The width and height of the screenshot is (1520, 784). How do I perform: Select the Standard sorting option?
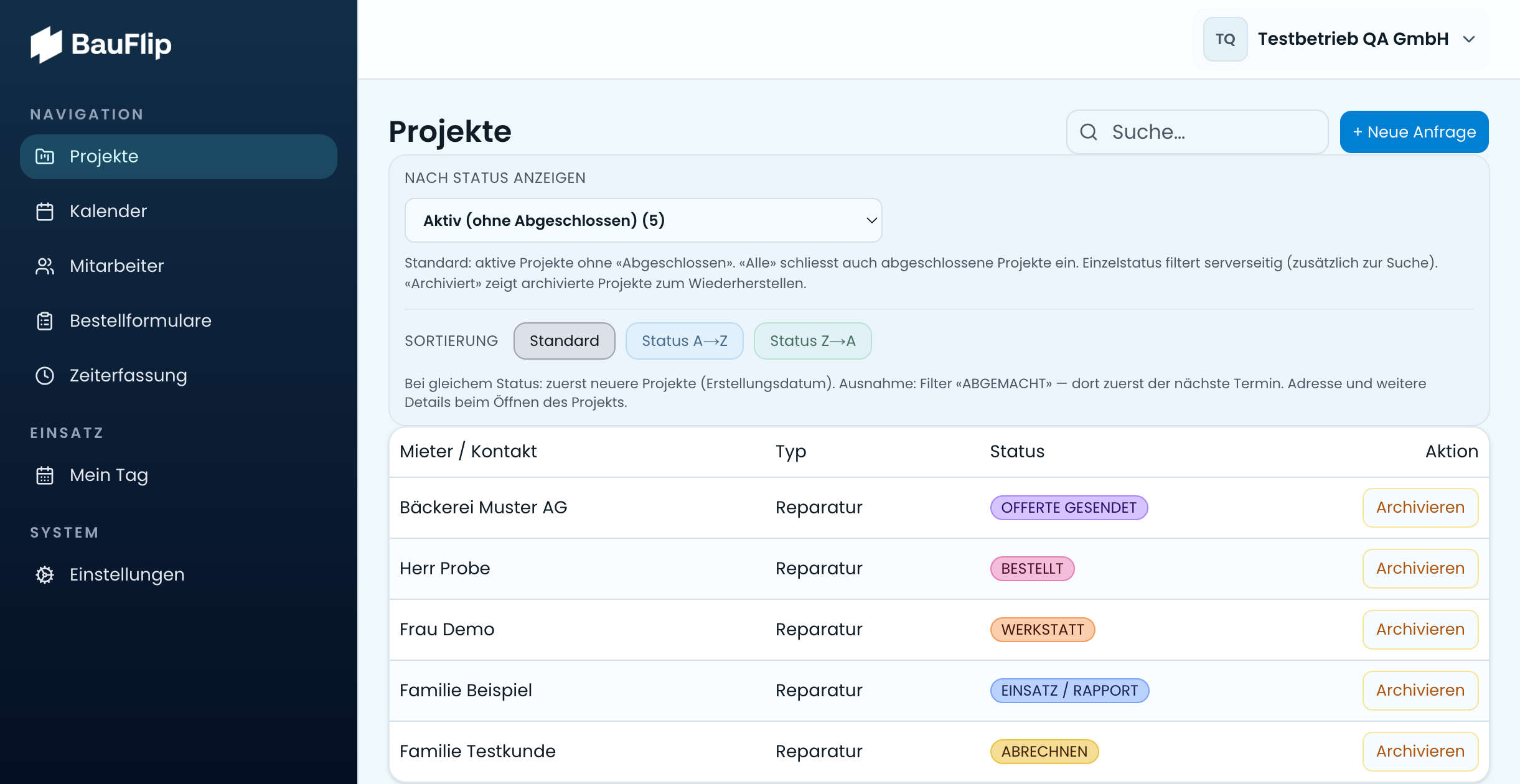(x=564, y=341)
